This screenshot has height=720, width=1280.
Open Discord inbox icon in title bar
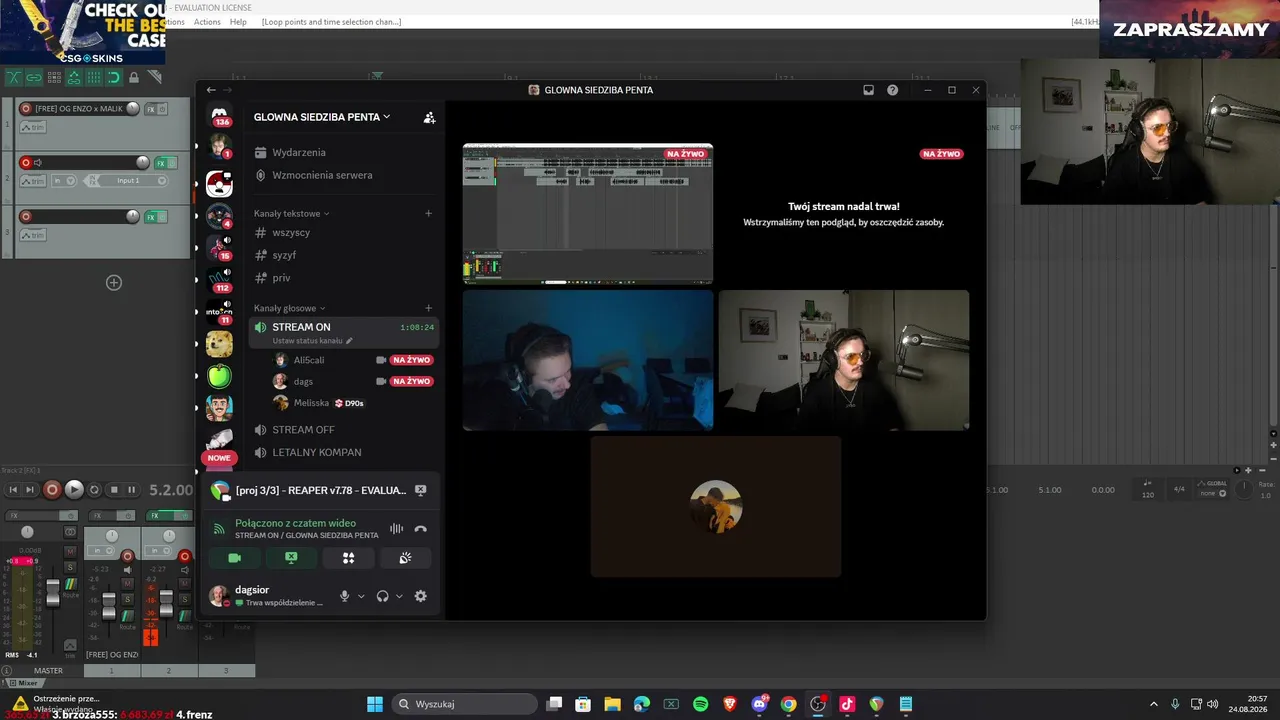pos(868,90)
